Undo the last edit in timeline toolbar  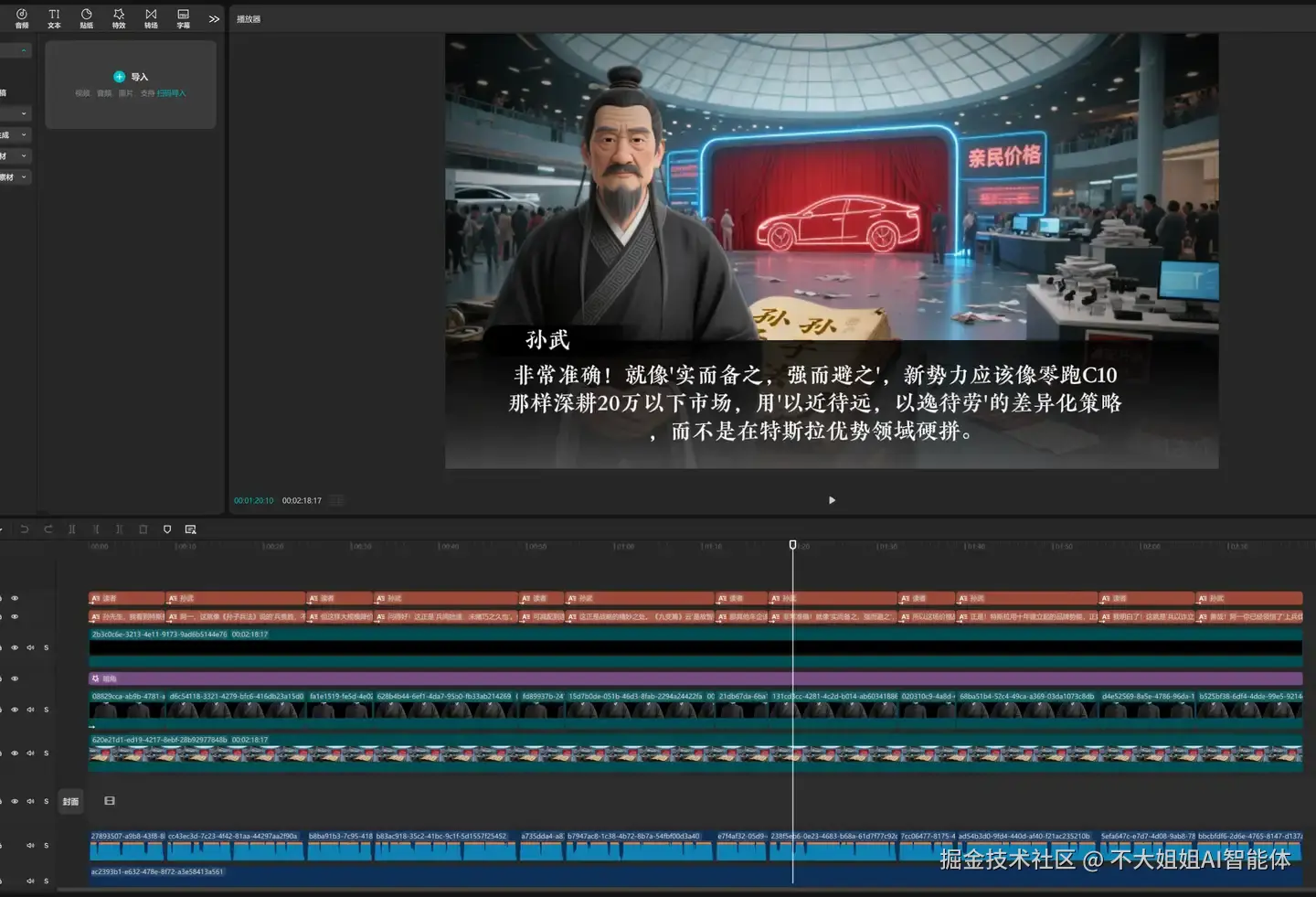point(25,529)
